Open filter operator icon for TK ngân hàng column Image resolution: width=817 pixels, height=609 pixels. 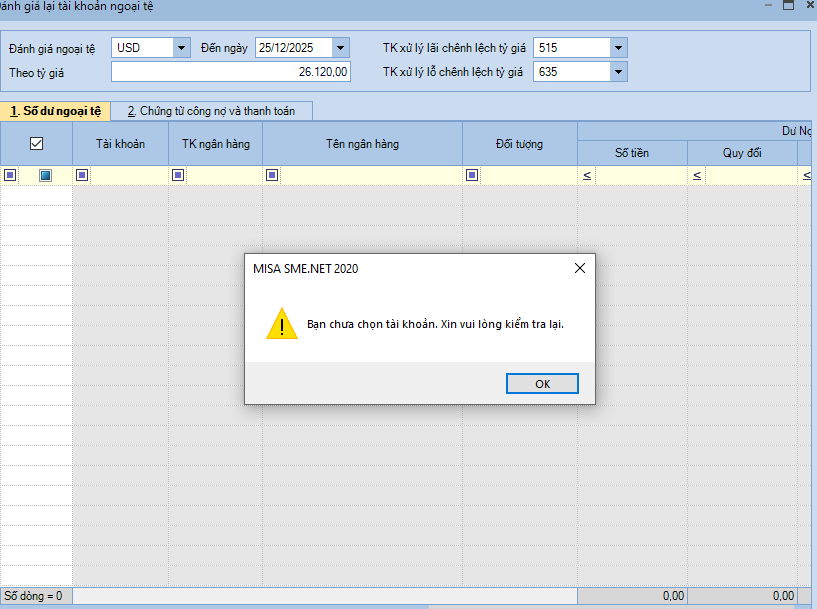[x=178, y=176]
